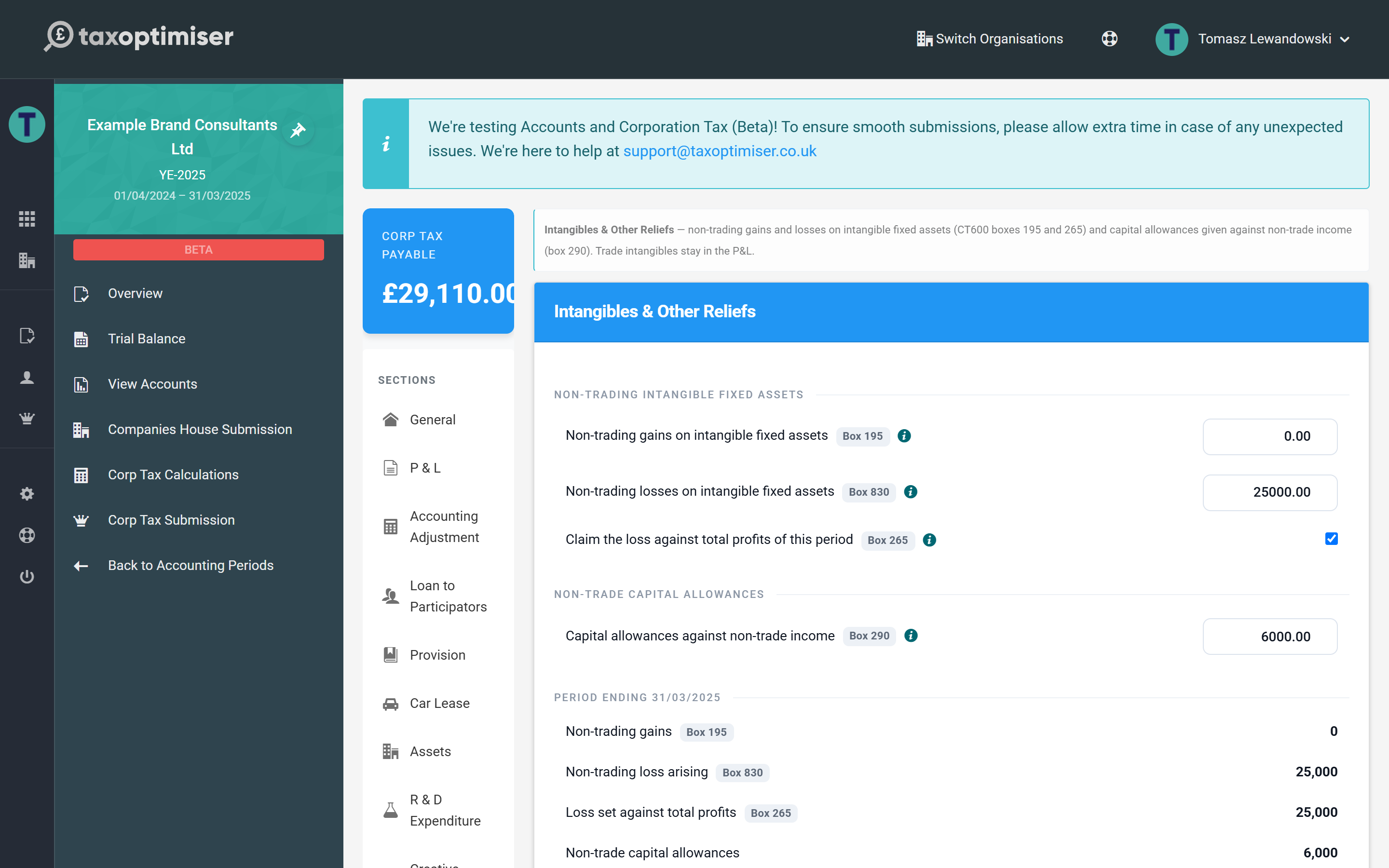The width and height of the screenshot is (1389, 868).
Task: Edit Non-trading gains Box 195 field
Action: tap(1269, 436)
